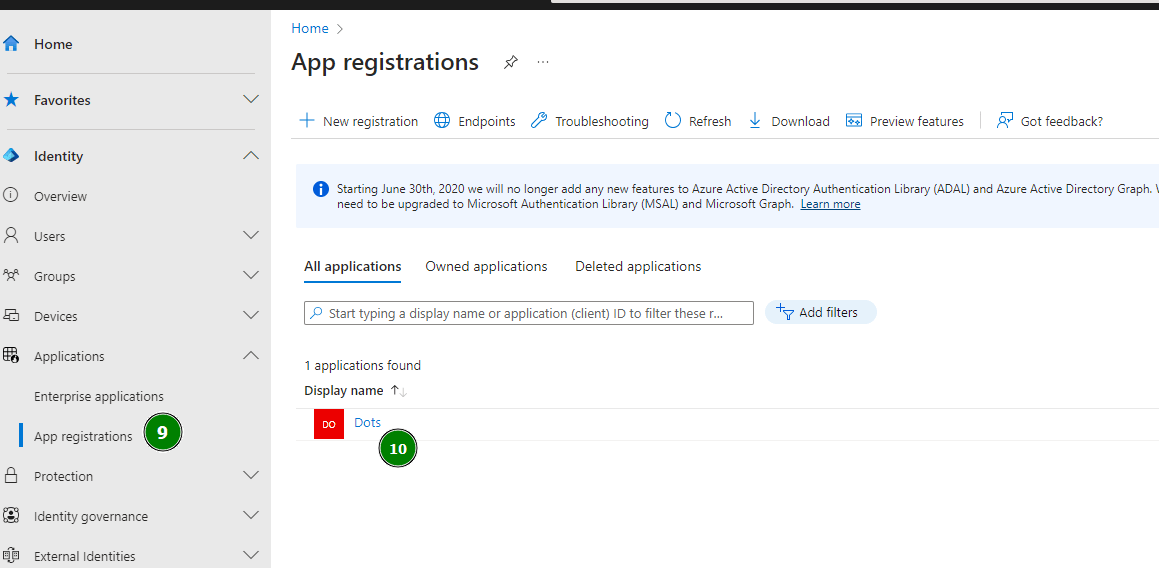
Task: Pin App registrations with the pin icon
Action: point(510,62)
